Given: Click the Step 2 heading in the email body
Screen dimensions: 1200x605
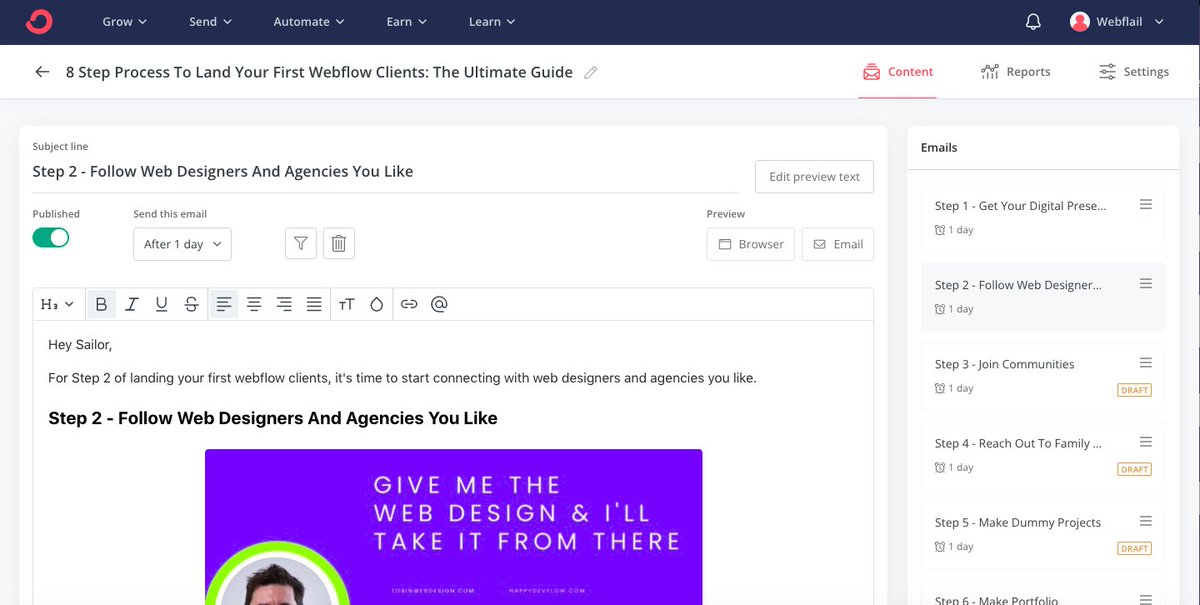Looking at the screenshot, I should [272, 418].
